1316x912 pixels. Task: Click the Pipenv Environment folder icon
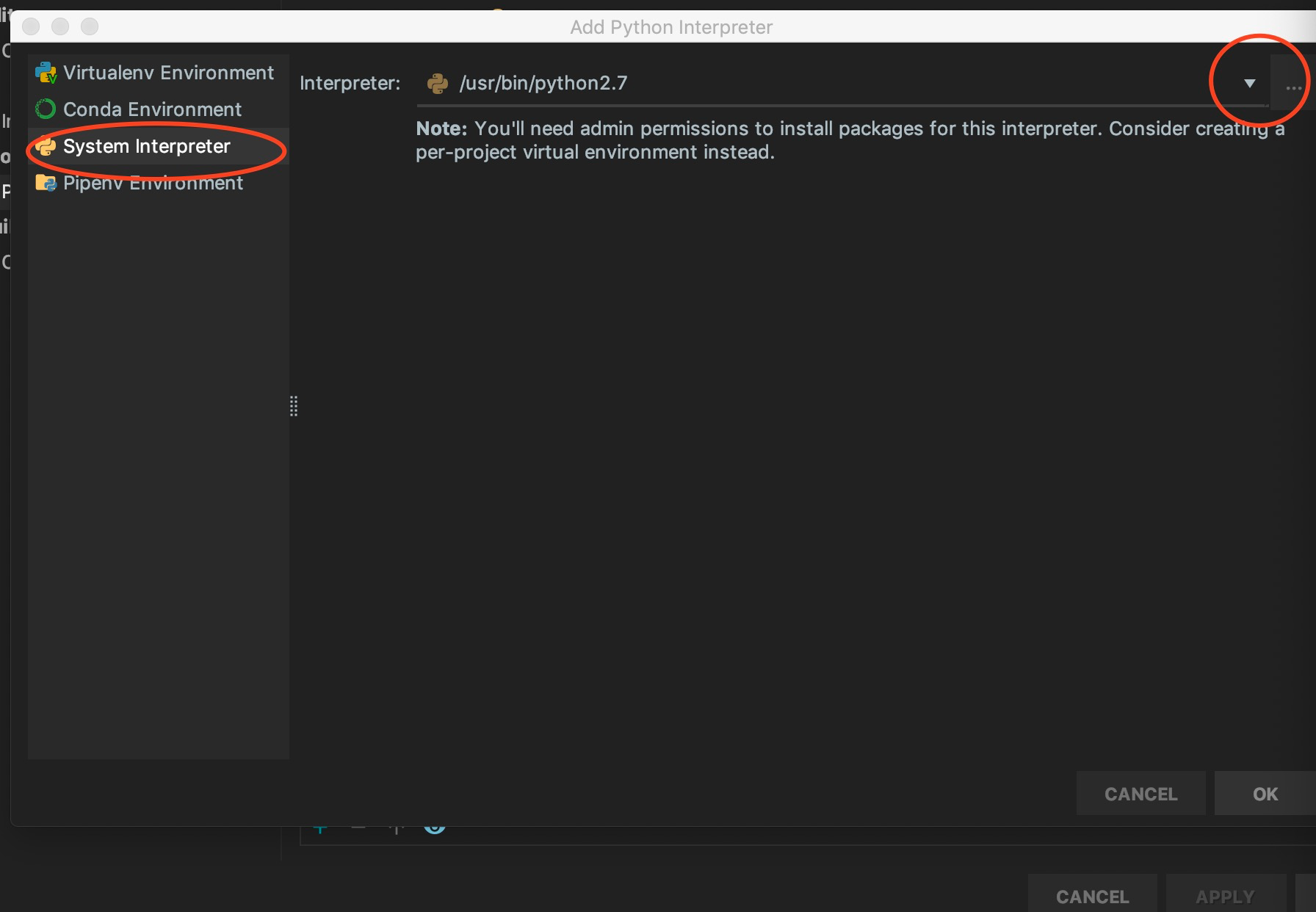pyautogui.click(x=46, y=183)
